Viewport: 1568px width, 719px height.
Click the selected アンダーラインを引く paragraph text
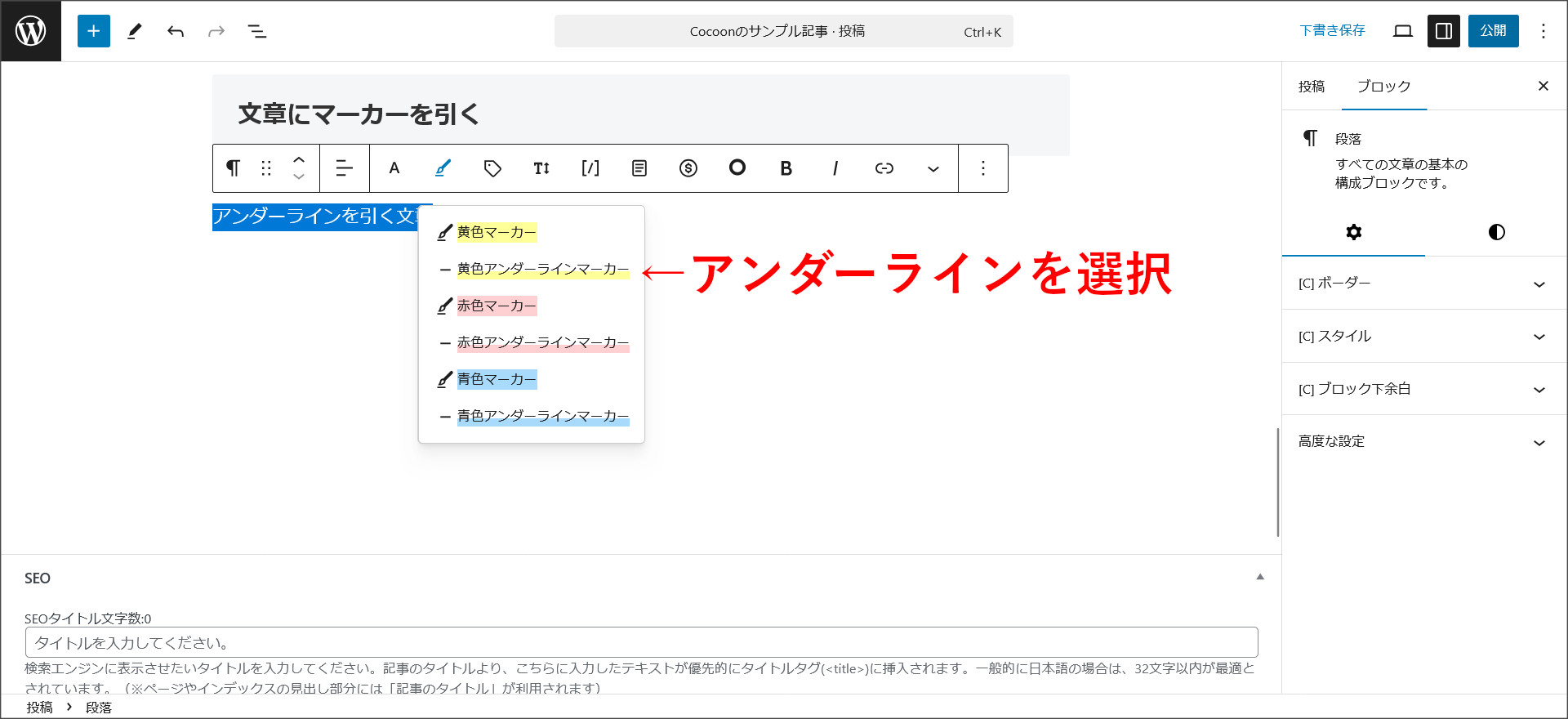click(x=315, y=217)
